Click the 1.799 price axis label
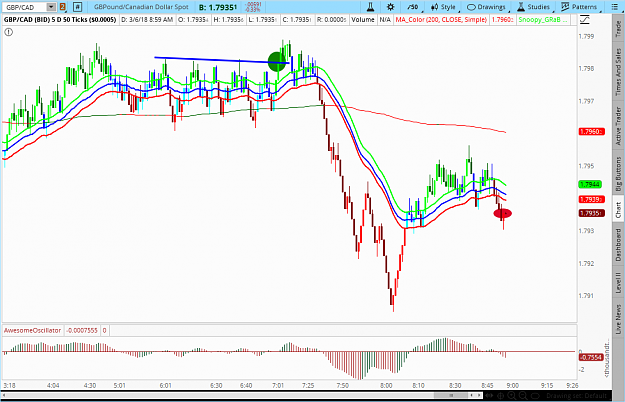The width and height of the screenshot is (625, 402). pos(586,36)
